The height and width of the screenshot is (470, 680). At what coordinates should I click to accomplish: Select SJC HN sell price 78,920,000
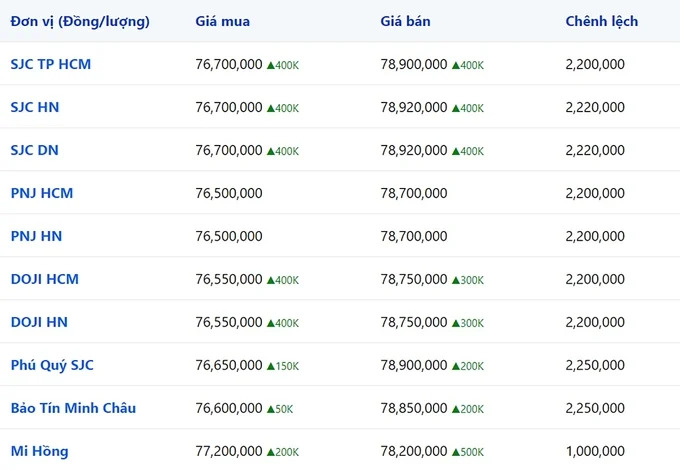[x=414, y=107]
